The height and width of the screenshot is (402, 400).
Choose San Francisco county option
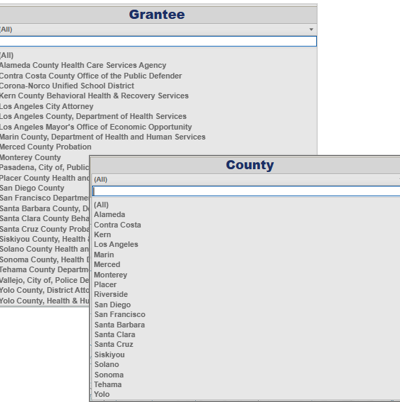[120, 314]
